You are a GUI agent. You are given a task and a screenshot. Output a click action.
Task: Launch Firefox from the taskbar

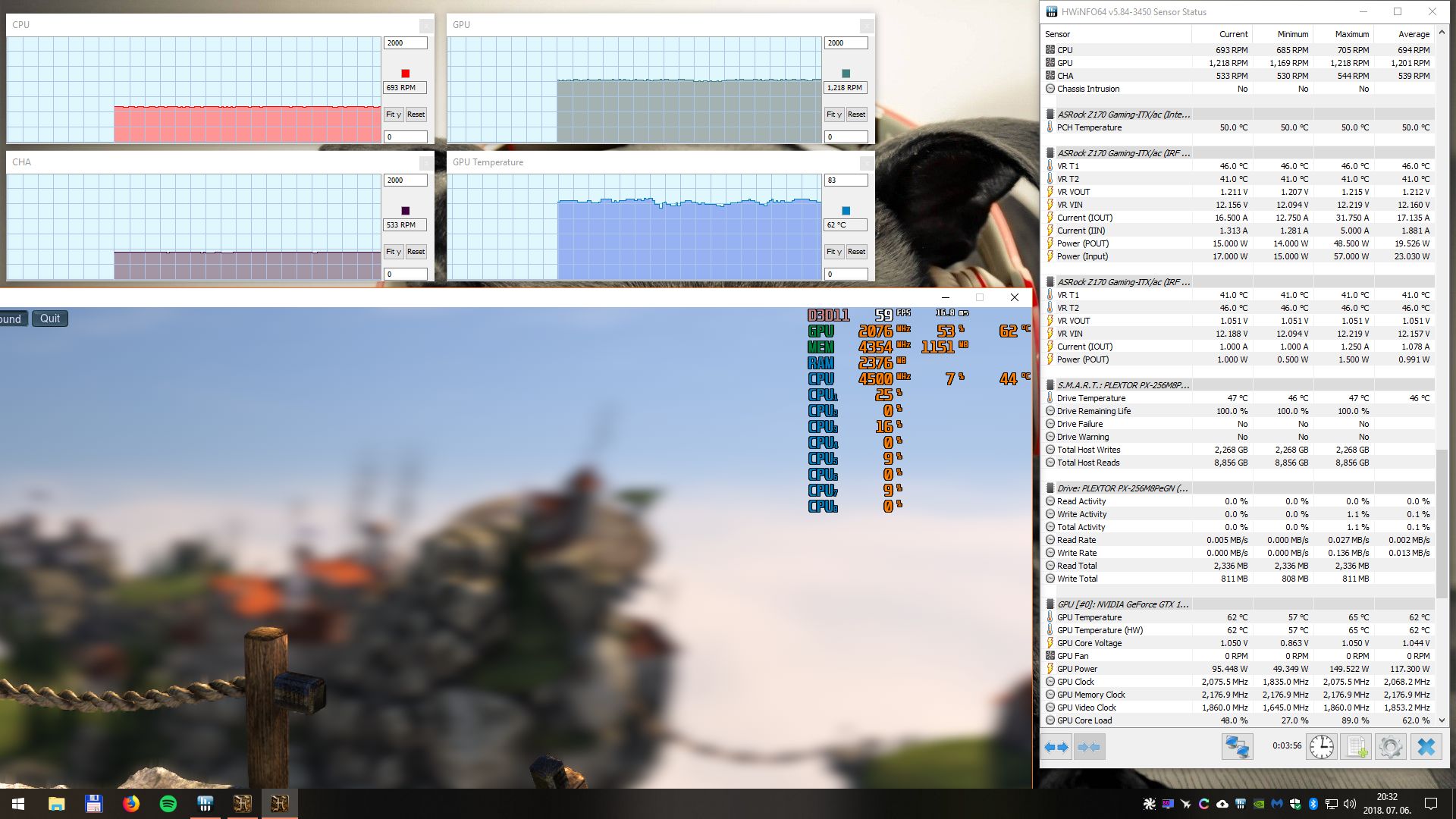[130, 804]
